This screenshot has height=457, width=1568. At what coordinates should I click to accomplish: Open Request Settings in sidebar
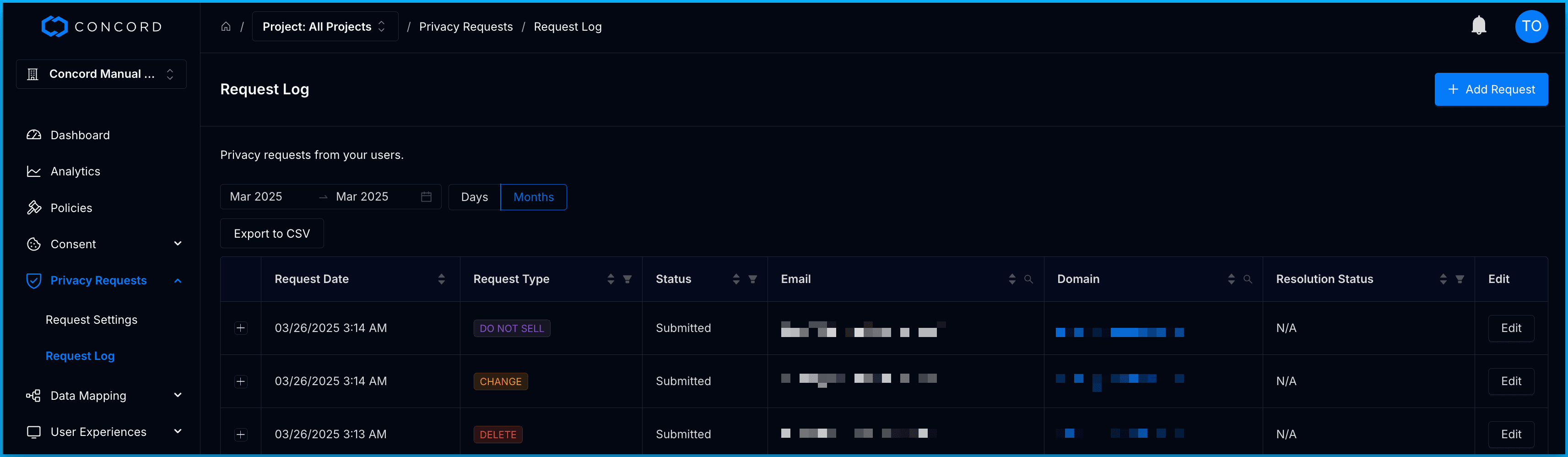pos(91,320)
